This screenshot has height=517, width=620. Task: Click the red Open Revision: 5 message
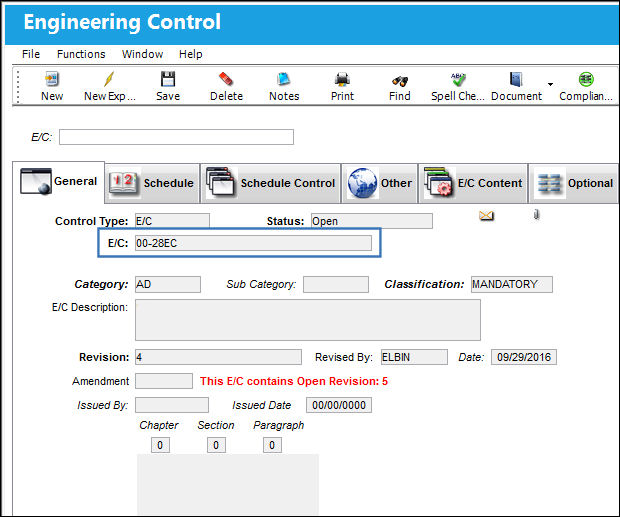point(294,381)
